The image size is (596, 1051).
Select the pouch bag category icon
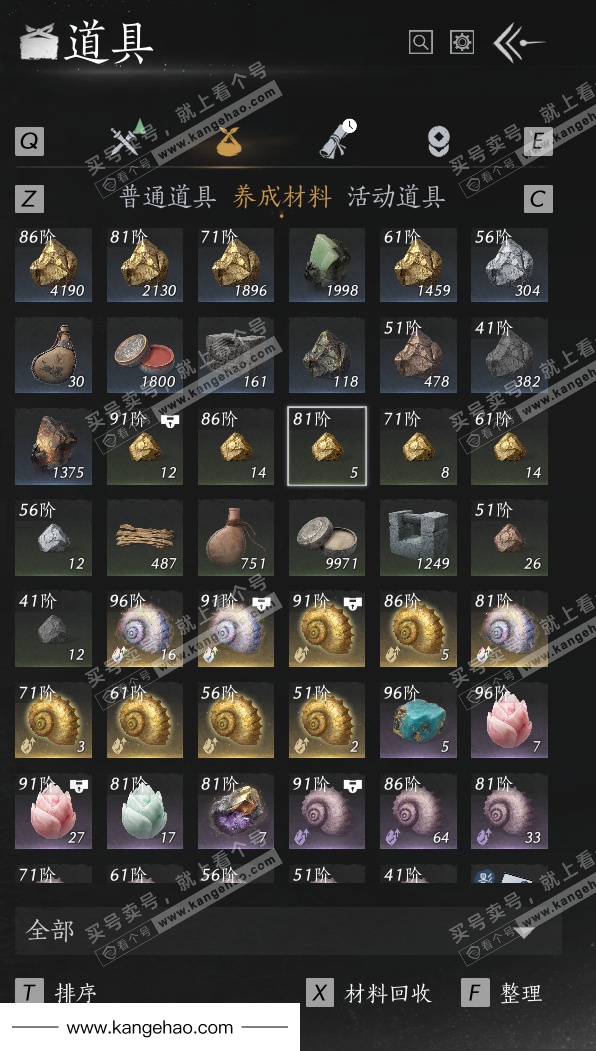tap(229, 141)
